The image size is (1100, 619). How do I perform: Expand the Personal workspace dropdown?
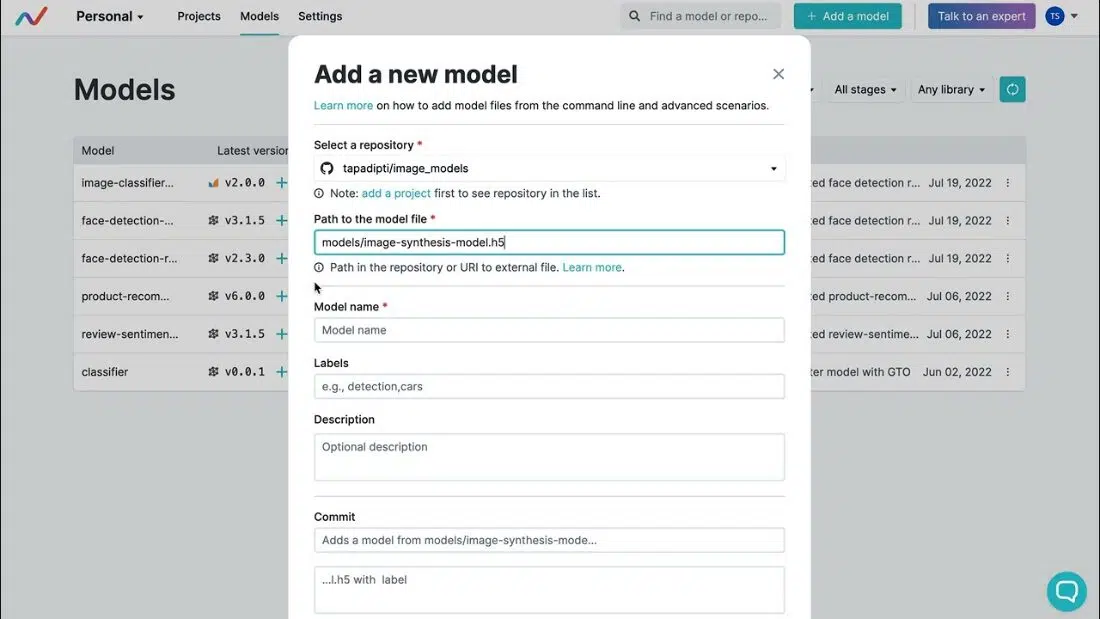click(110, 17)
